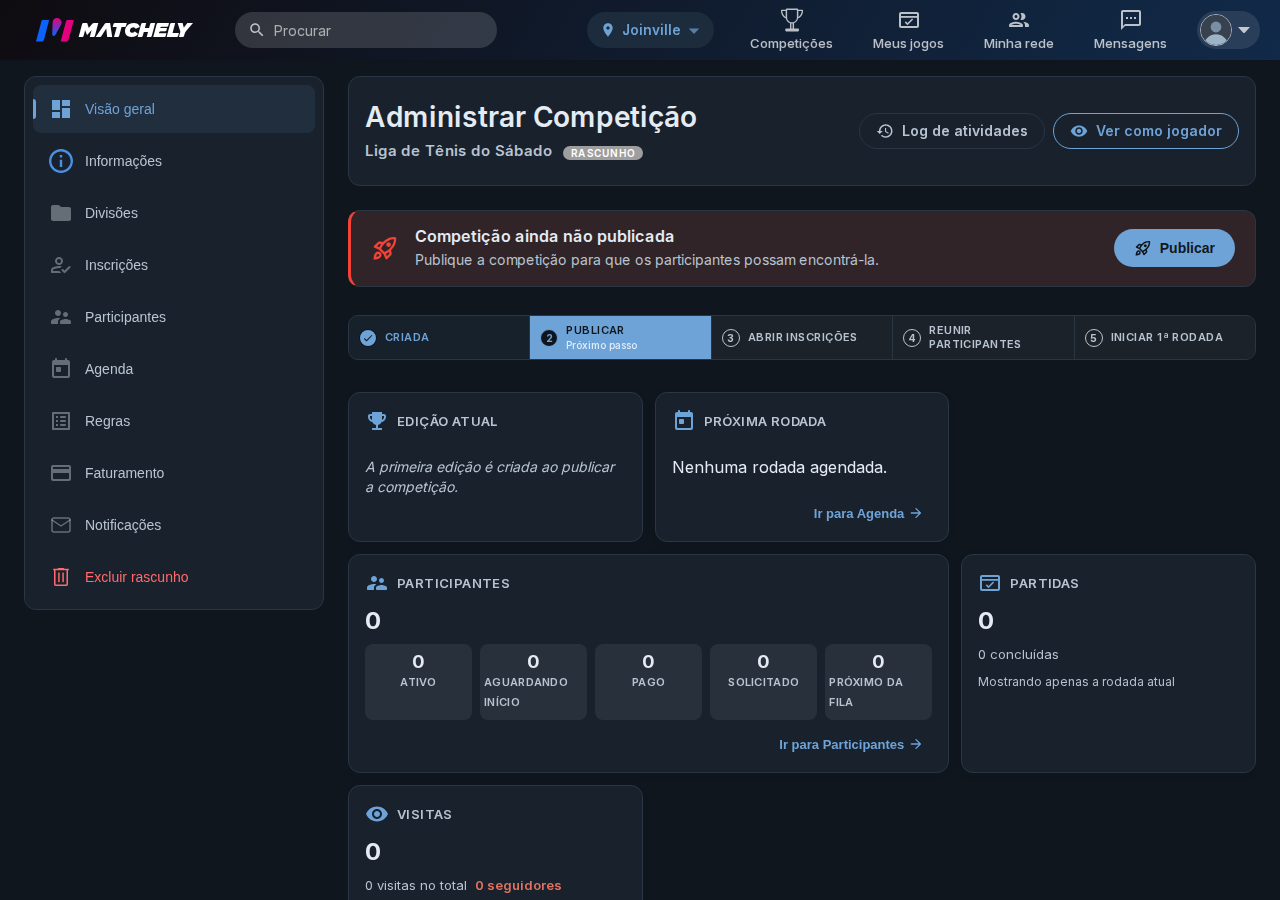
Task: Click the Participantes sidebar icon
Action: (61, 317)
